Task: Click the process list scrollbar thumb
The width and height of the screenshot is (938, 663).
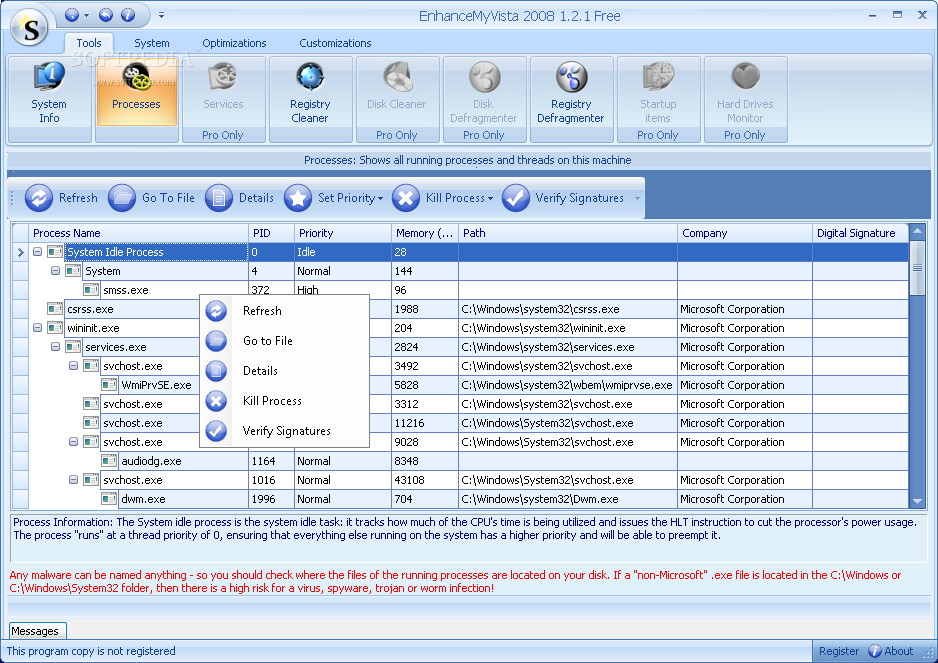Action: [x=917, y=266]
